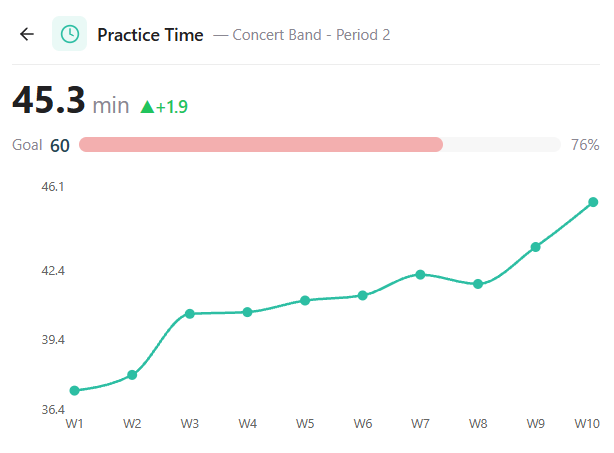The width and height of the screenshot is (614, 453).
Task: Click the W9 data point marker
Action: click(536, 247)
